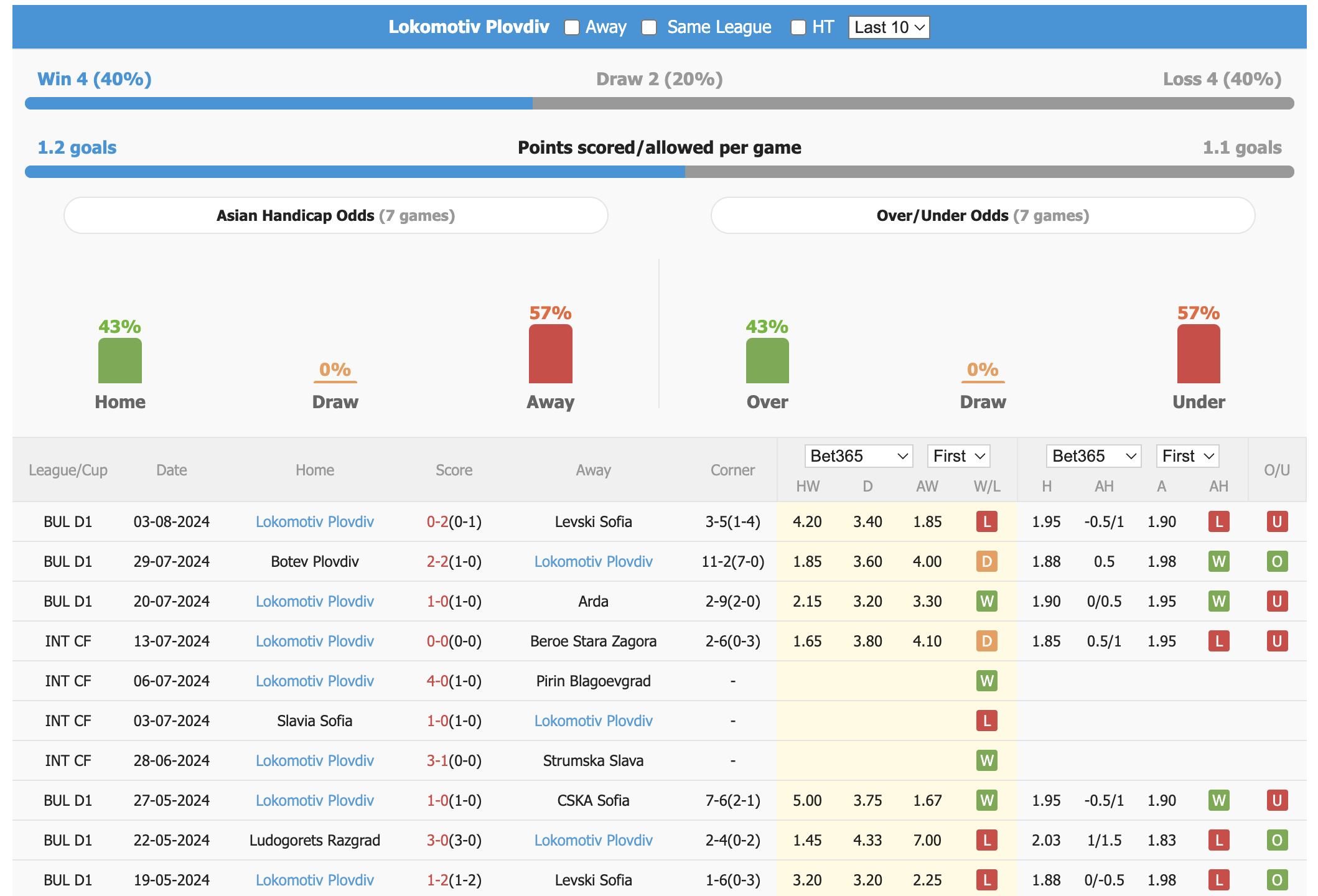The width and height of the screenshot is (1318, 896).
Task: Click O/U badge U in 03-08-2024 row
Action: [1277, 521]
